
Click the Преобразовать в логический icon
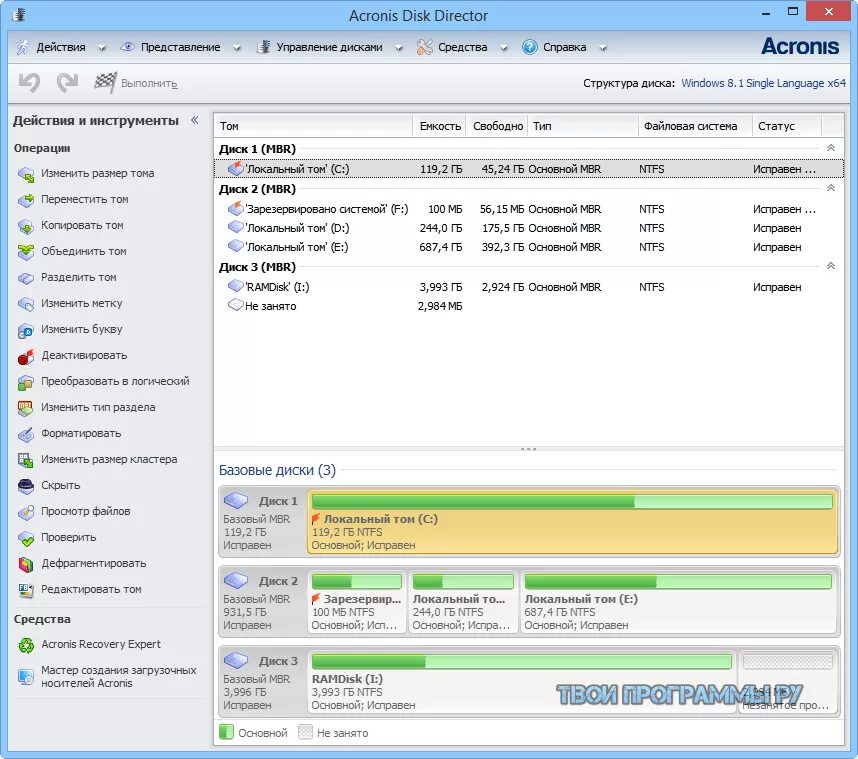26,382
